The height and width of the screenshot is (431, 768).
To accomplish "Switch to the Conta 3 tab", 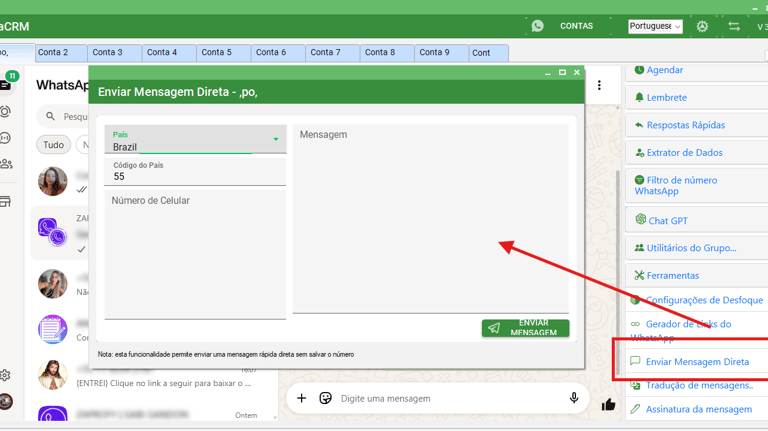I will [115, 52].
